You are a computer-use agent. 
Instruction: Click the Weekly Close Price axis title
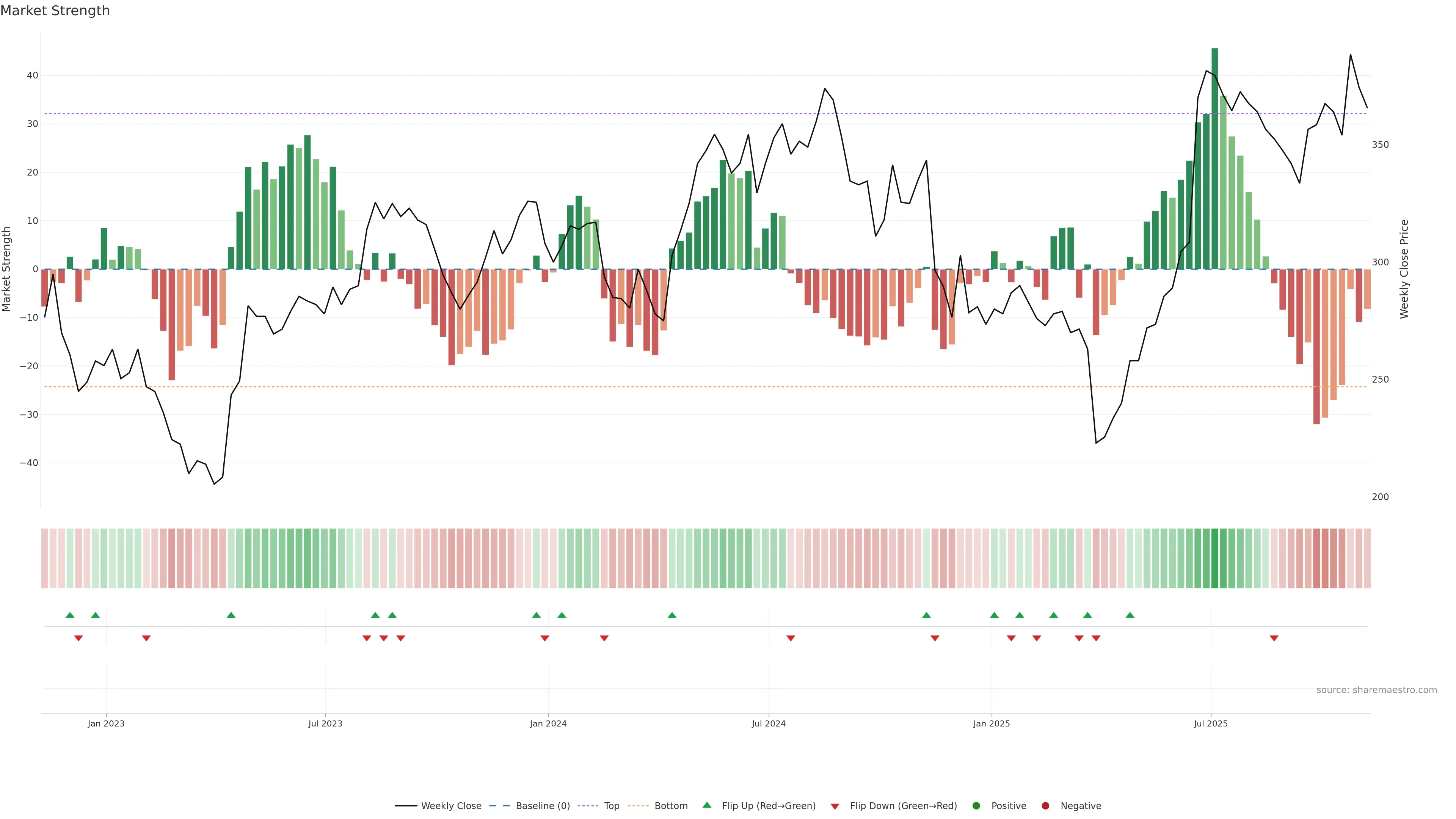[1404, 269]
